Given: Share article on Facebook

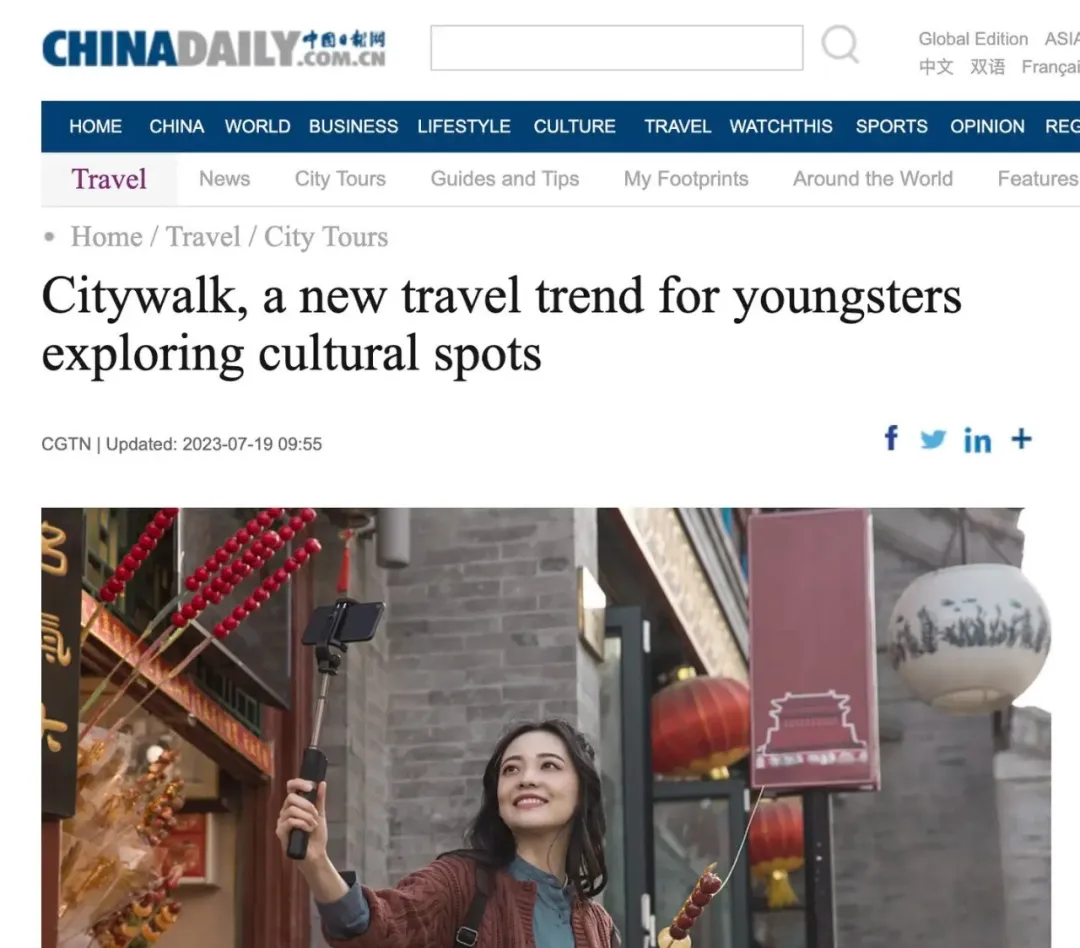Looking at the screenshot, I should pyautogui.click(x=891, y=438).
